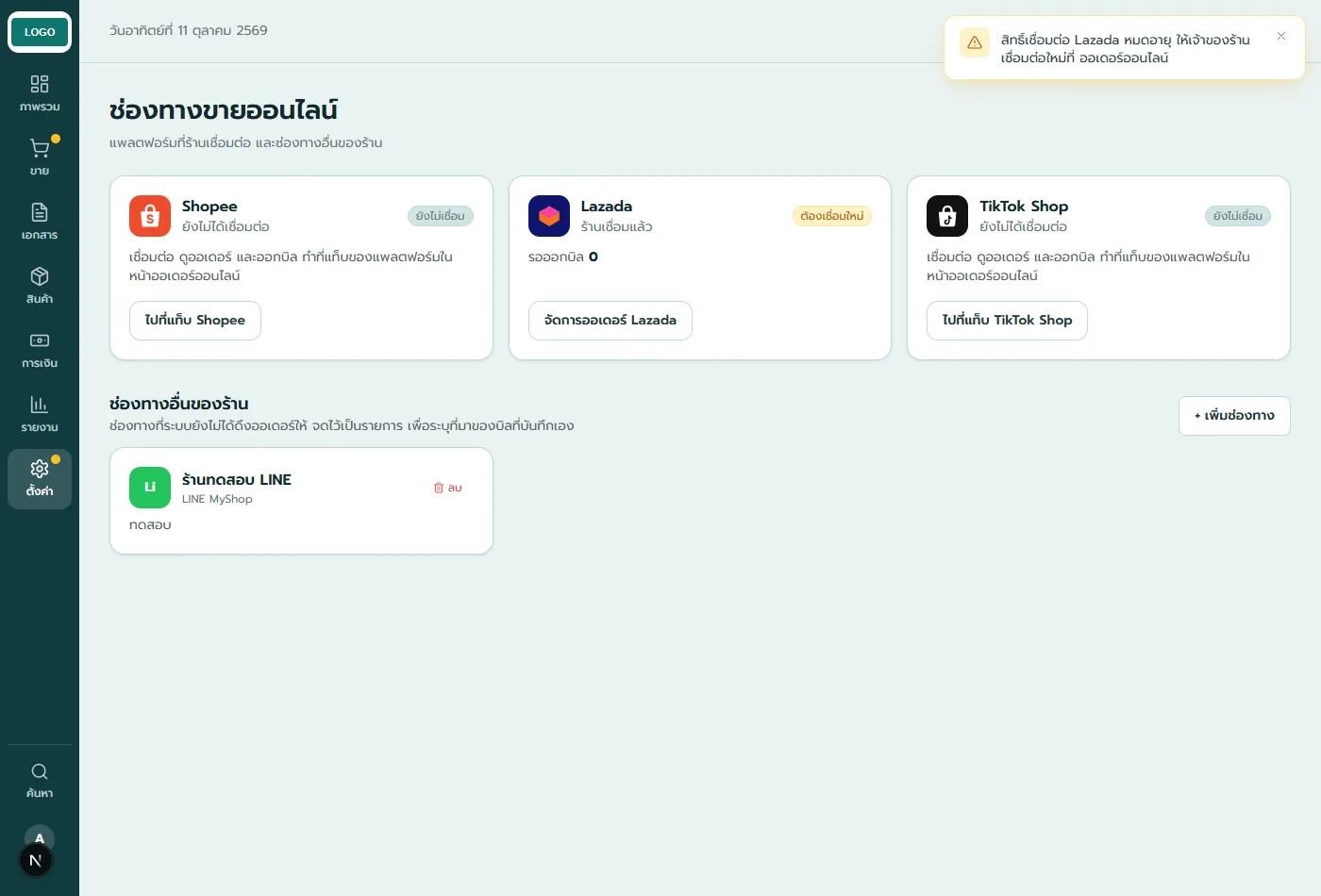Click the รอออกบิล 0 text
This screenshot has height=896, width=1321.
coord(563,257)
